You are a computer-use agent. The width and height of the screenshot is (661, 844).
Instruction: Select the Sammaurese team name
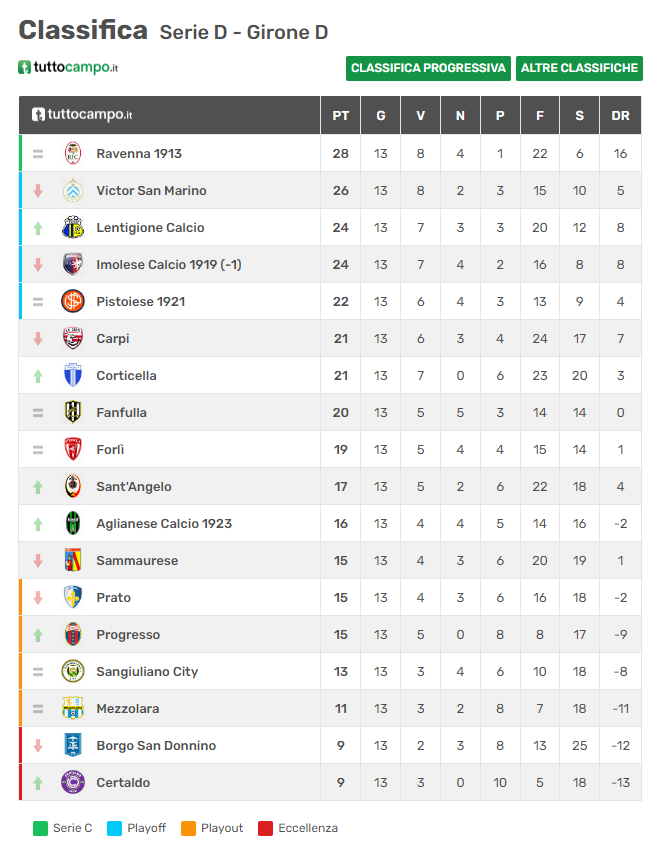pos(137,561)
